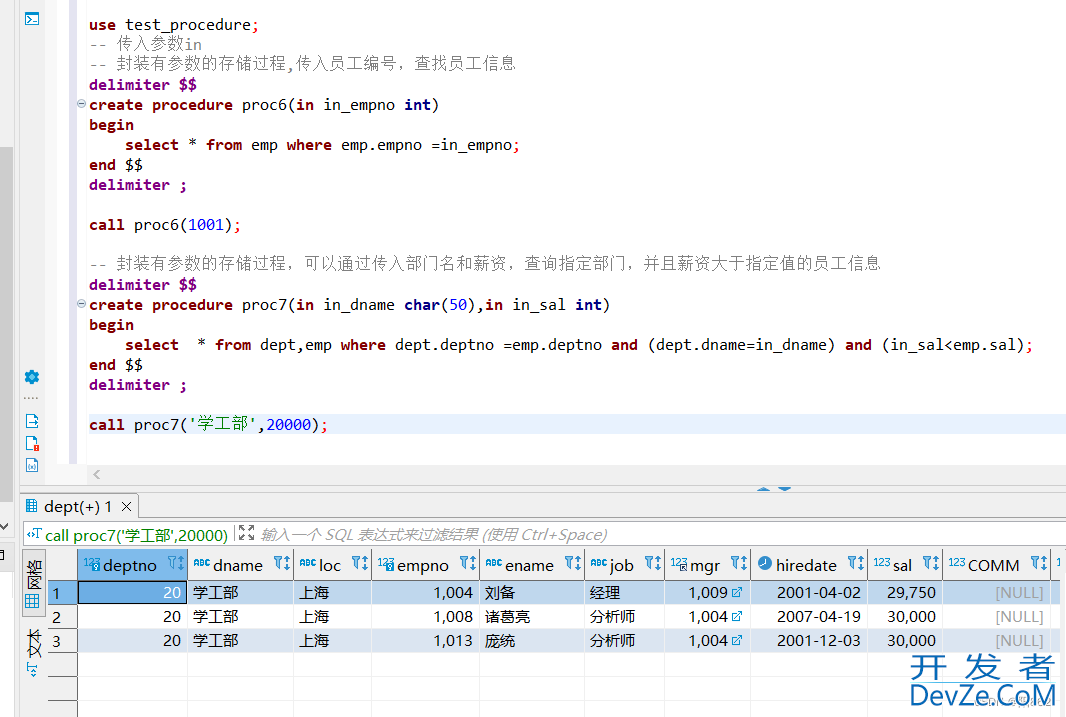Click the page icon with red error mark
The height and width of the screenshot is (717, 1066).
click(32, 443)
